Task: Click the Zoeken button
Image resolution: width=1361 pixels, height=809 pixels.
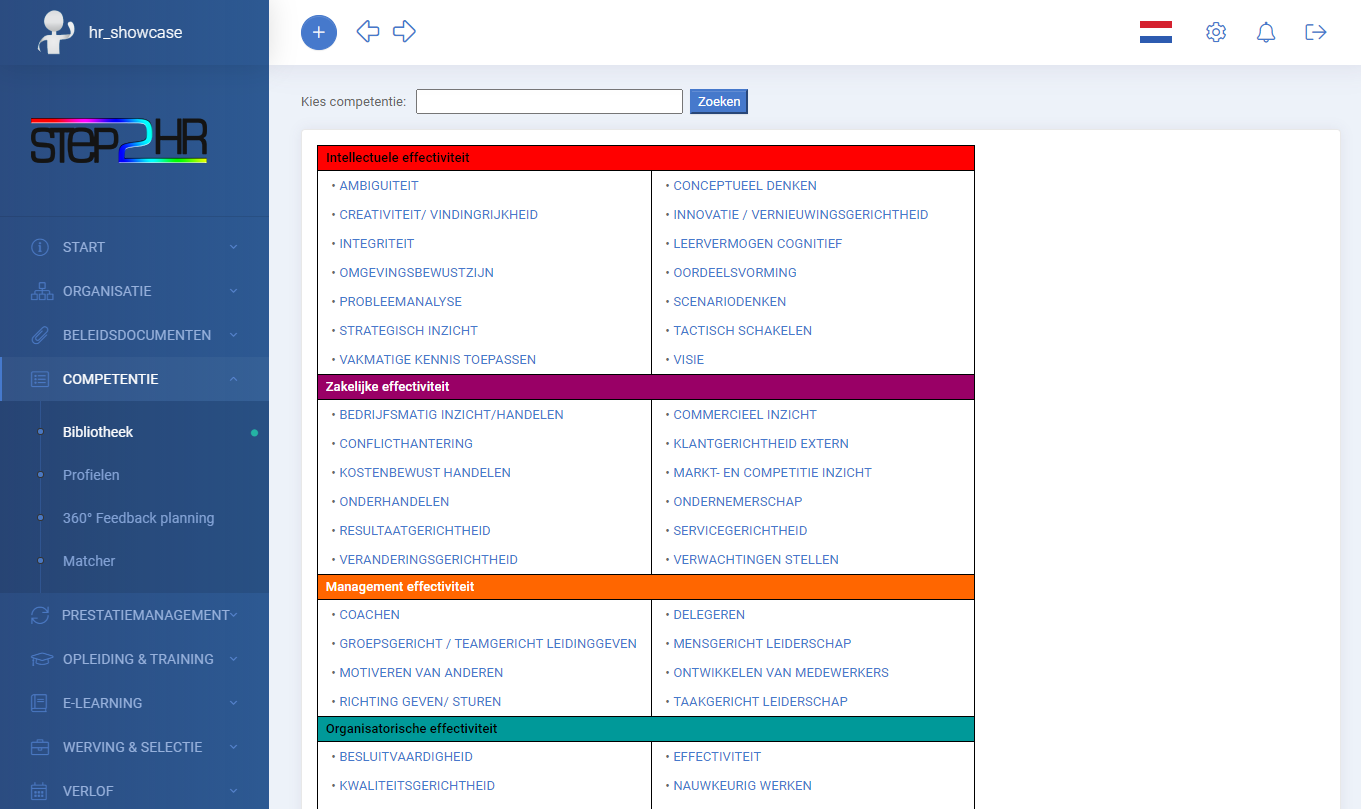Action: tap(718, 101)
